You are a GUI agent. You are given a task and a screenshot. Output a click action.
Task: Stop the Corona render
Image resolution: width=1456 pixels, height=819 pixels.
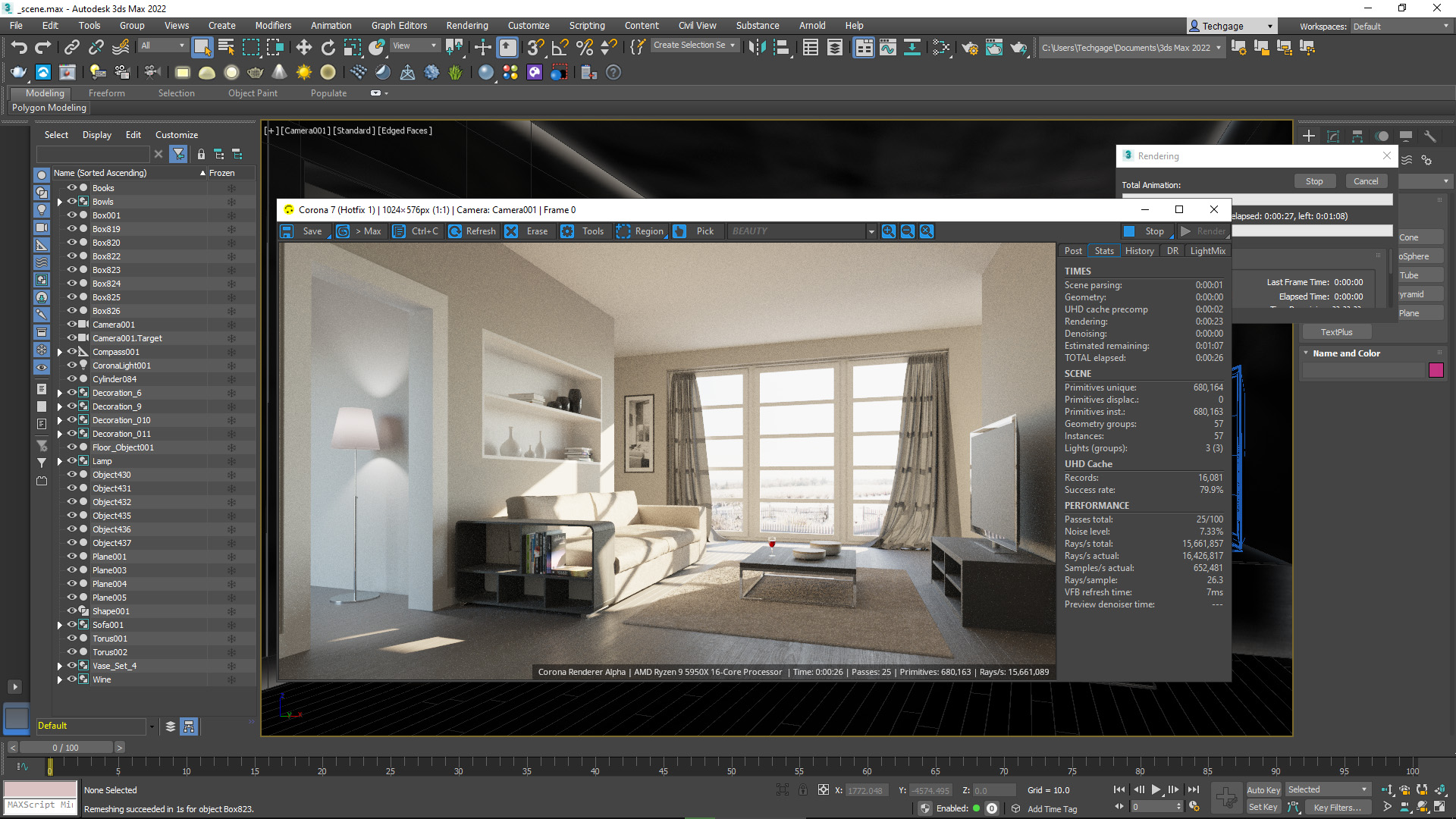click(x=1146, y=231)
